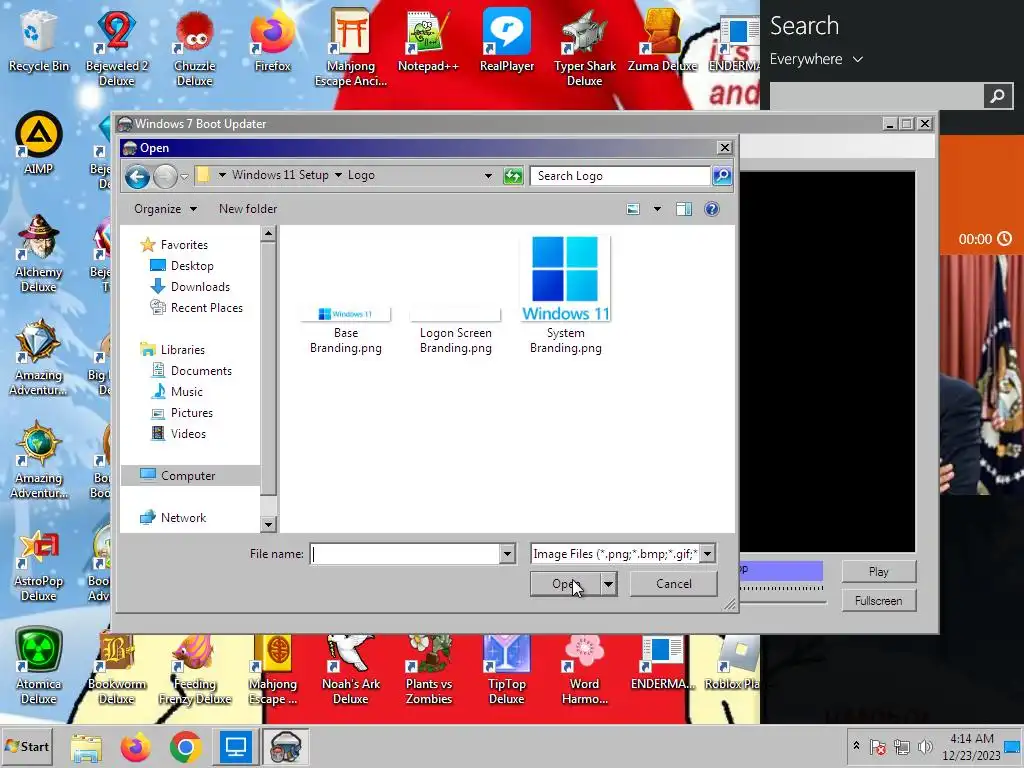
Task: Click the Search panel magnifier button
Action: point(998,96)
